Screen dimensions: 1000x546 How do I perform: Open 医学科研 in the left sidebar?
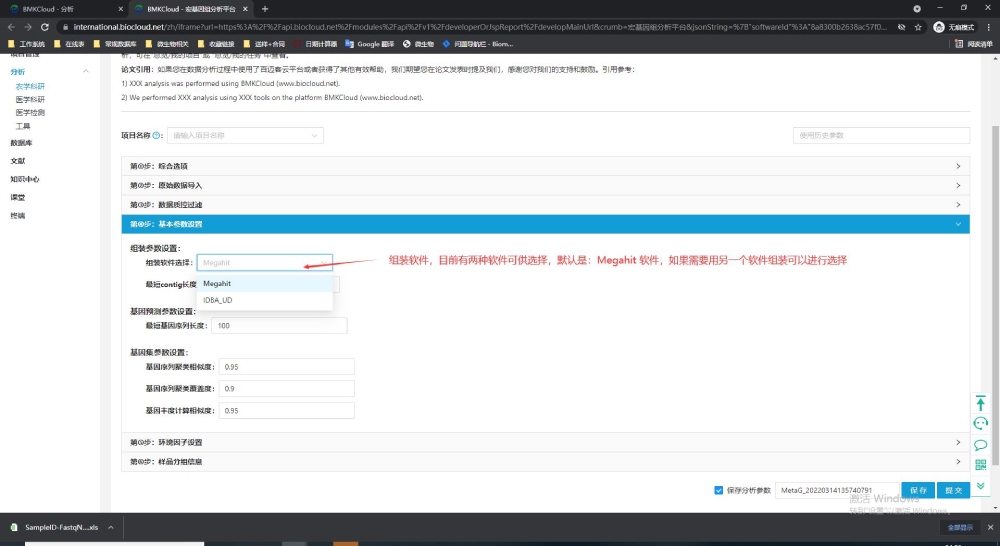[x=30, y=100]
